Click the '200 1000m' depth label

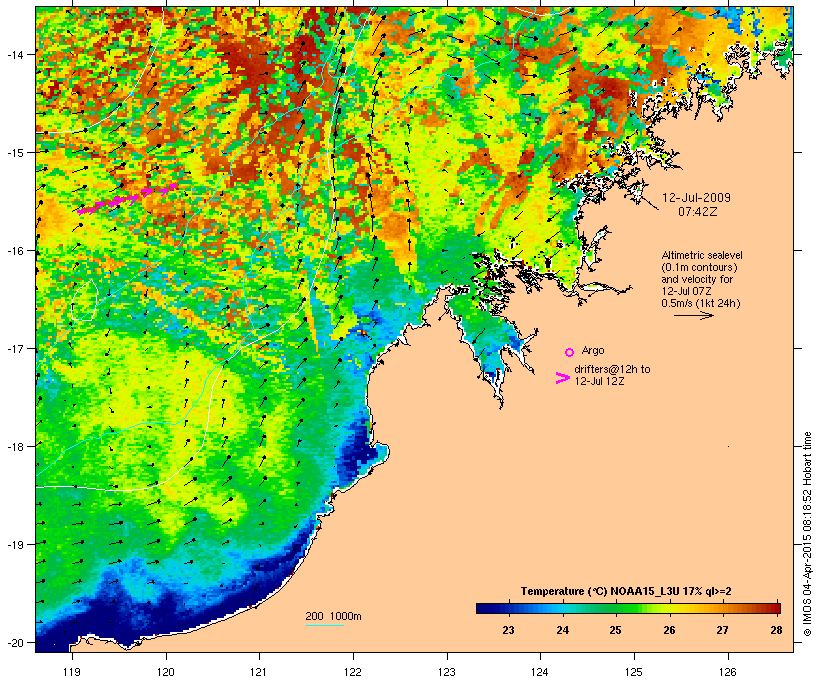tap(333, 616)
